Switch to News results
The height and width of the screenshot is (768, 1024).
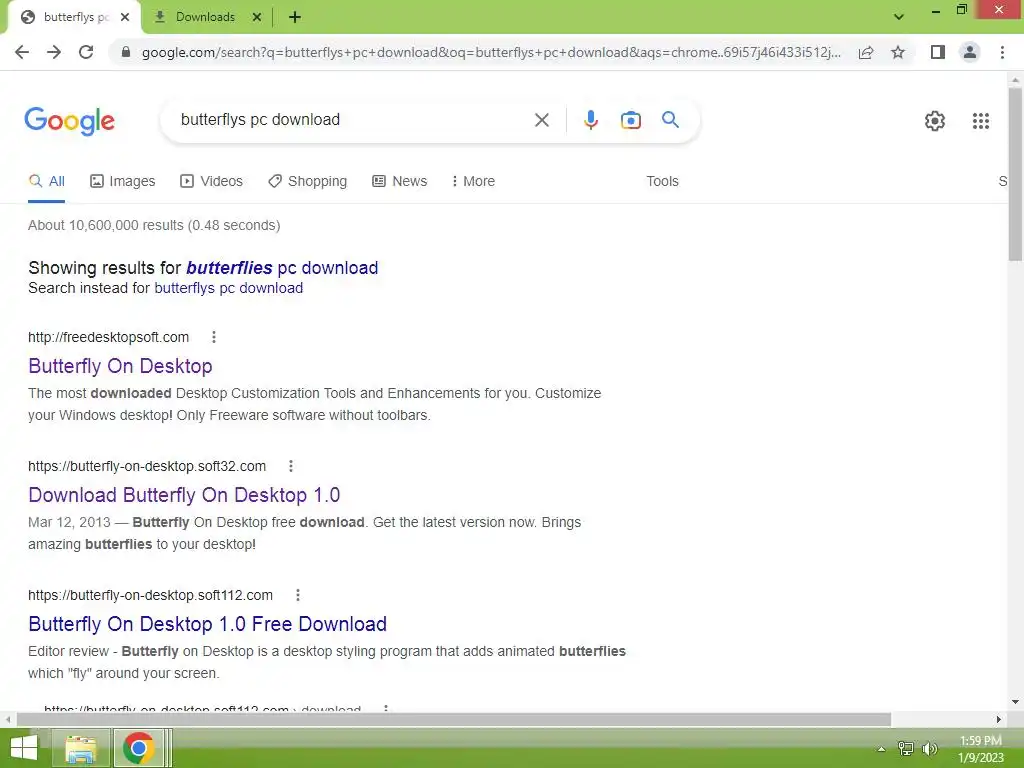coord(400,181)
